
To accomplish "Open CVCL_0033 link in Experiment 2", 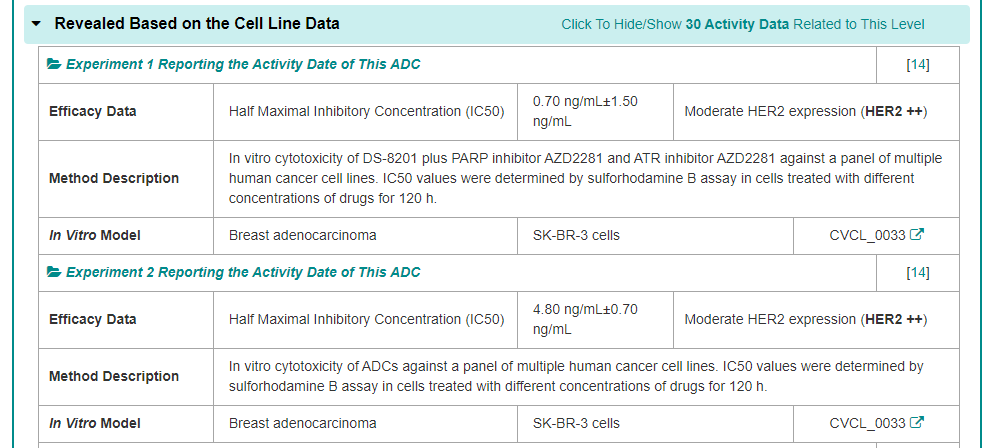I will tap(867, 424).
